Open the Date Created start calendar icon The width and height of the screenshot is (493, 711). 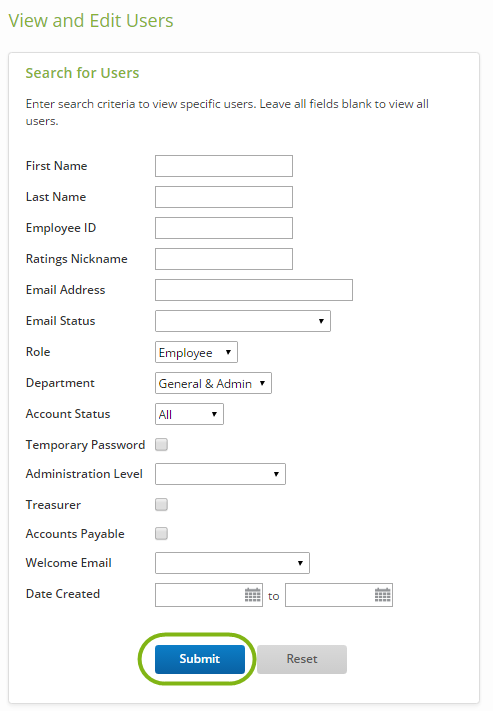point(253,594)
